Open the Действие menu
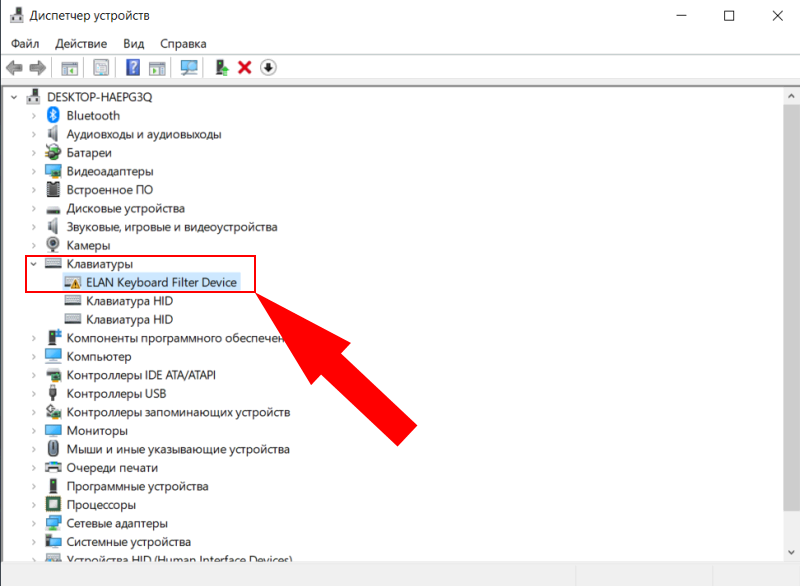This screenshot has height=588, width=800. (81, 44)
